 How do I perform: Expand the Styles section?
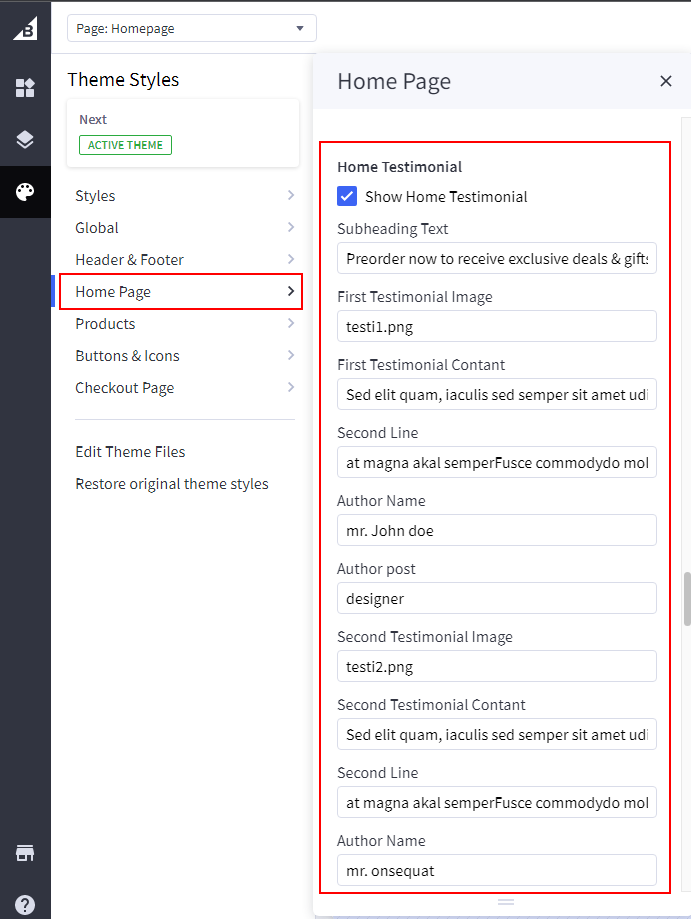(x=185, y=196)
